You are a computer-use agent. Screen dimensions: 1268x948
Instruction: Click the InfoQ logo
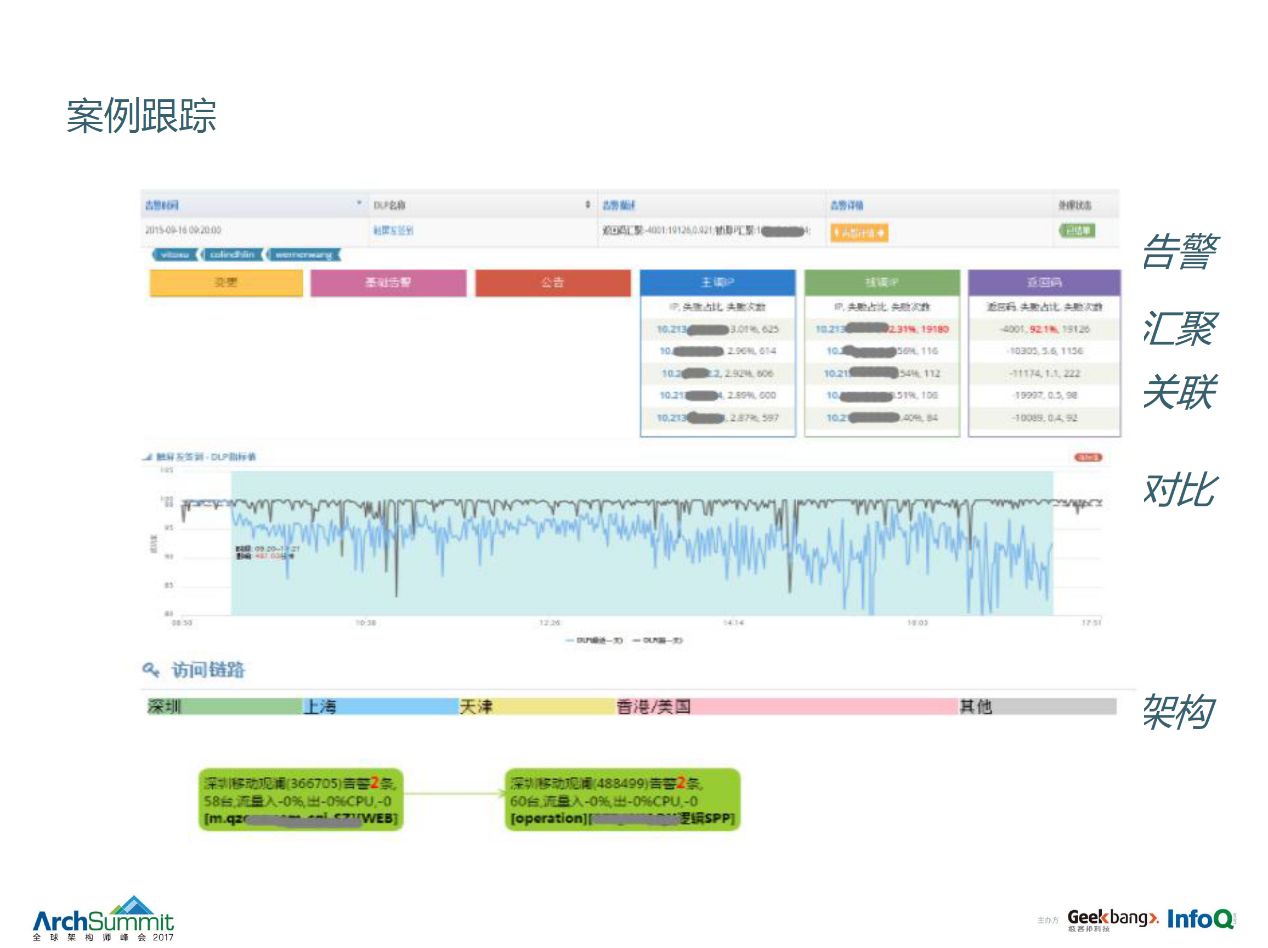coord(1202,918)
